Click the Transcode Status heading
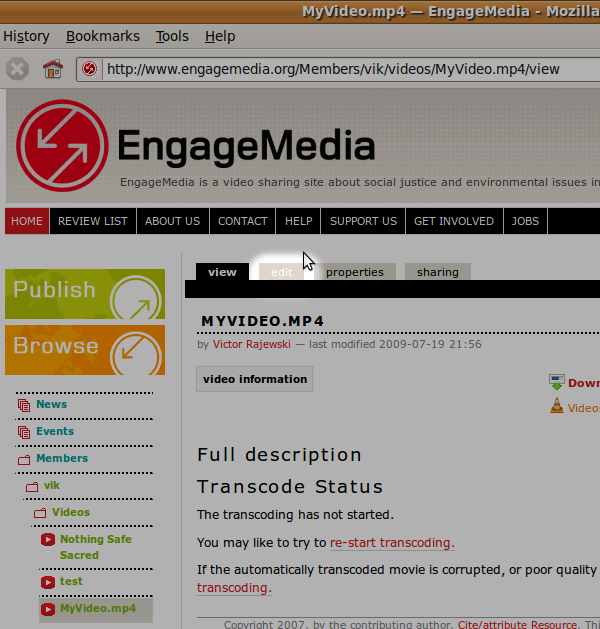The width and height of the screenshot is (600, 629). tap(290, 487)
